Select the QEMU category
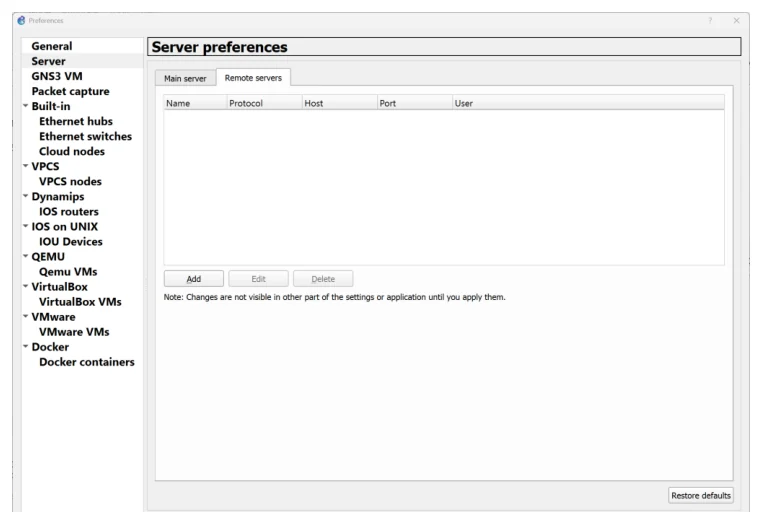Image resolution: width=762 pixels, height=512 pixels. pos(48,257)
